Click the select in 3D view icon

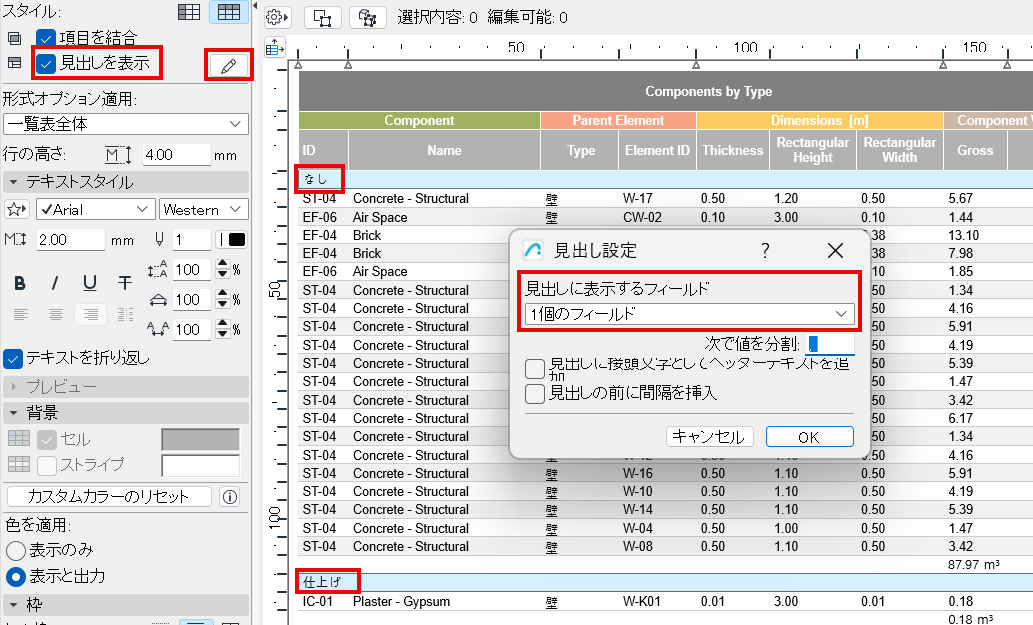pos(367,17)
